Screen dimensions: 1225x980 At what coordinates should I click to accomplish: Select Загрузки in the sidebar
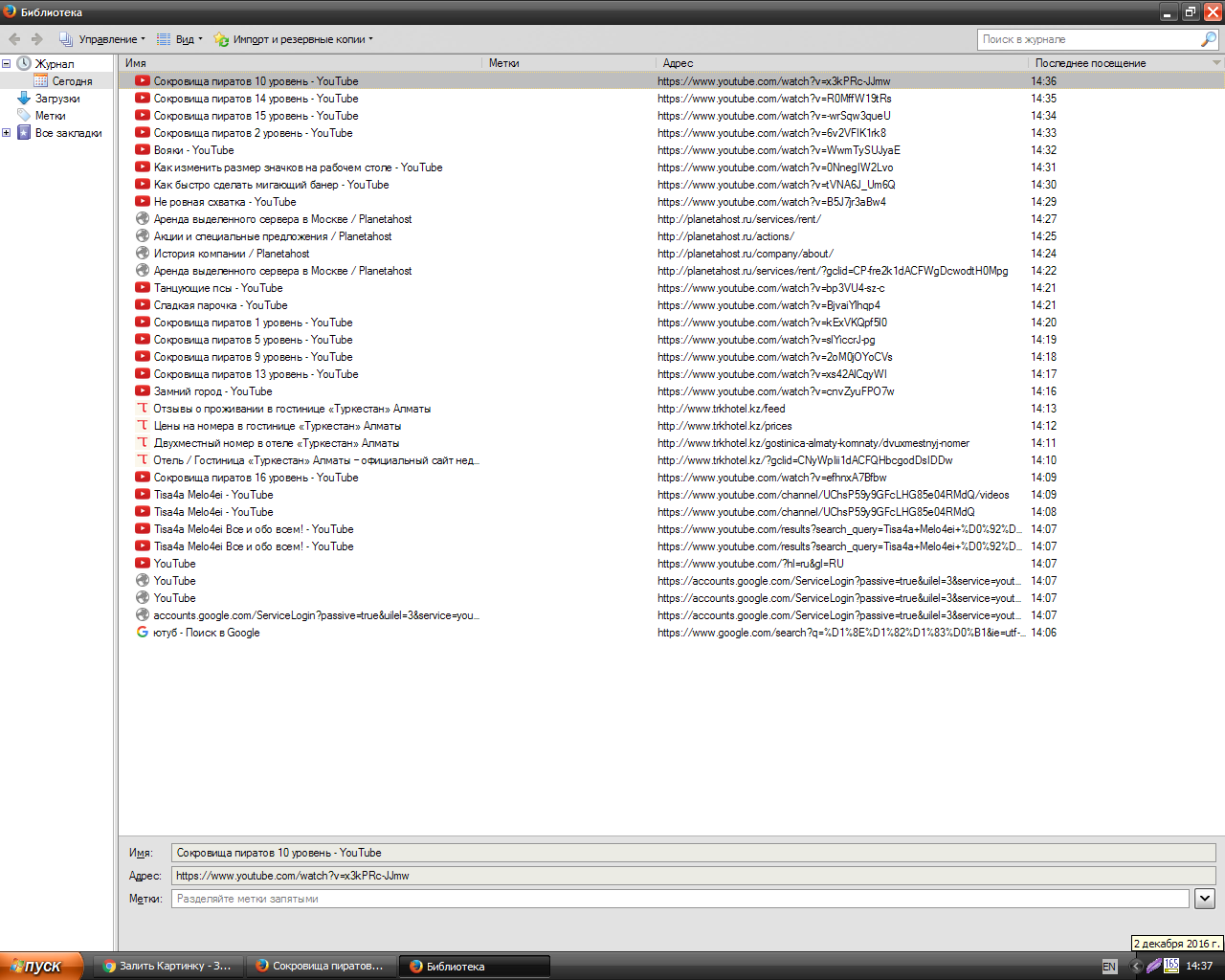[x=57, y=99]
